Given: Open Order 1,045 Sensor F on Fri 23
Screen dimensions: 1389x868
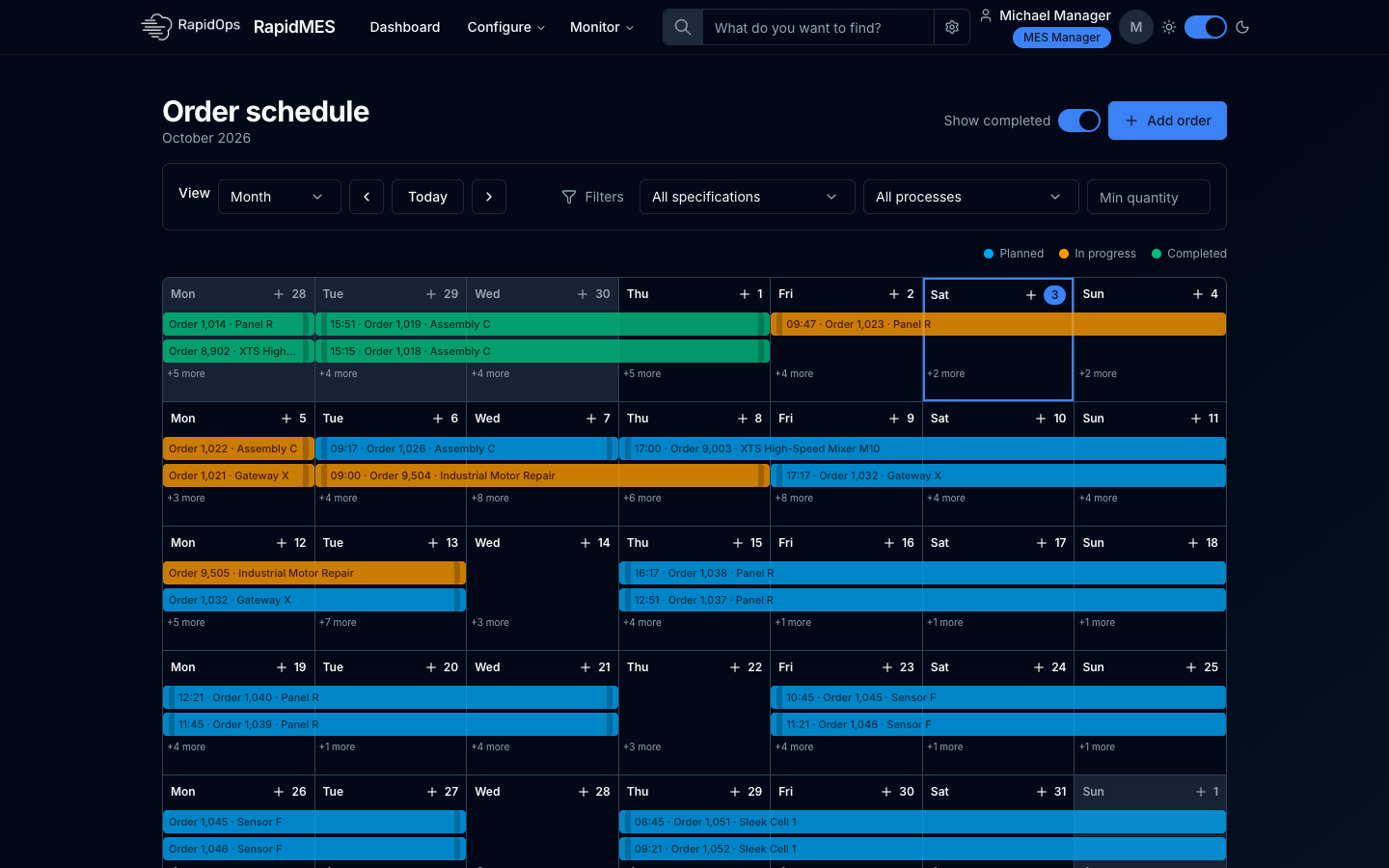Looking at the screenshot, I should [998, 697].
